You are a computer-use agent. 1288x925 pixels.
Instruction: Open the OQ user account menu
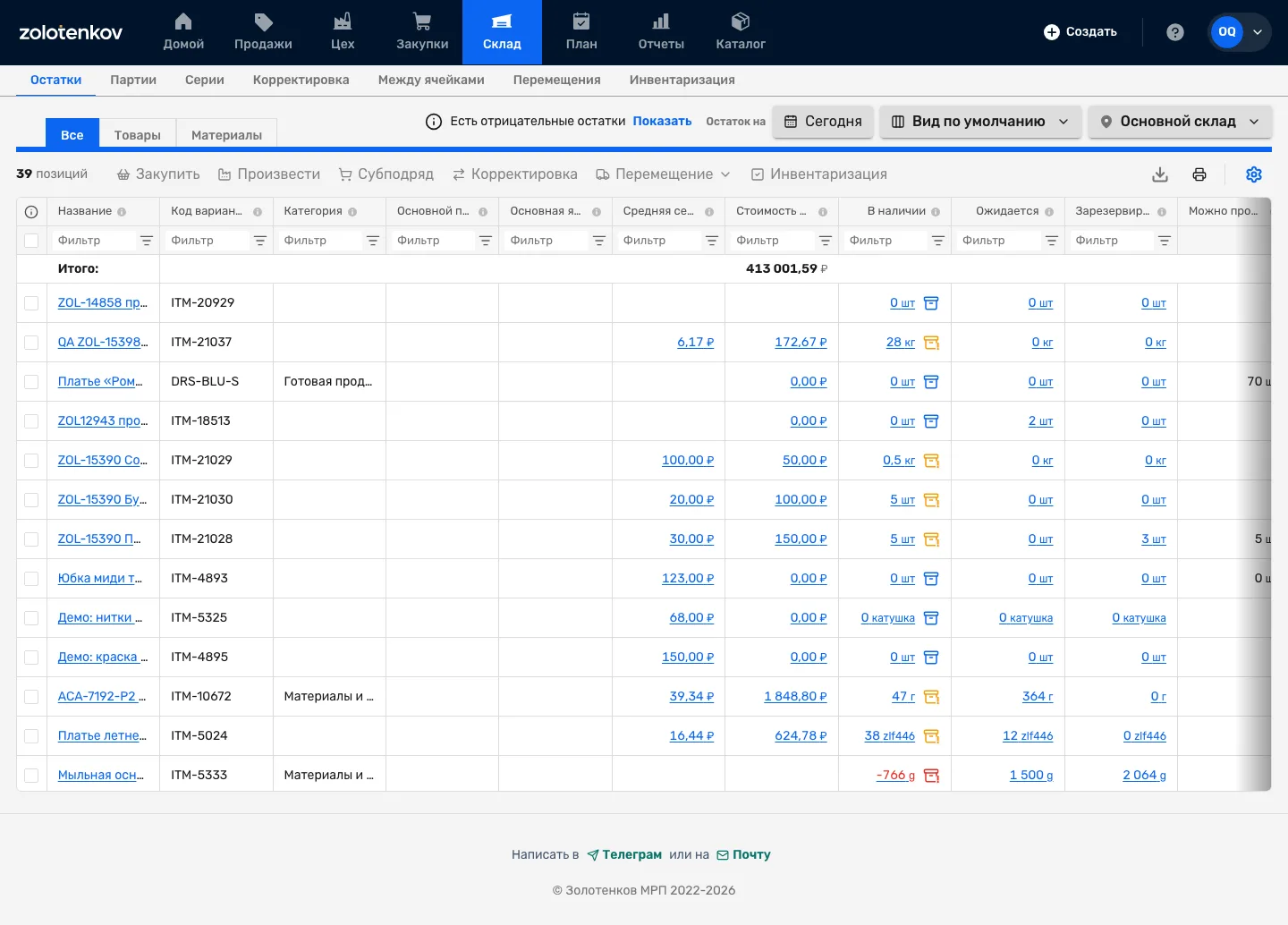[x=1239, y=32]
